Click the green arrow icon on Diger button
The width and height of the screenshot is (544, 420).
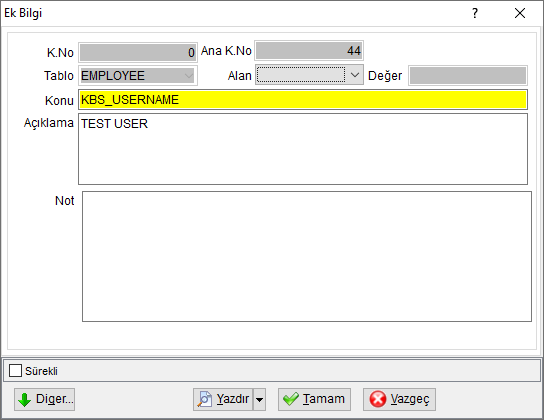tap(25, 400)
